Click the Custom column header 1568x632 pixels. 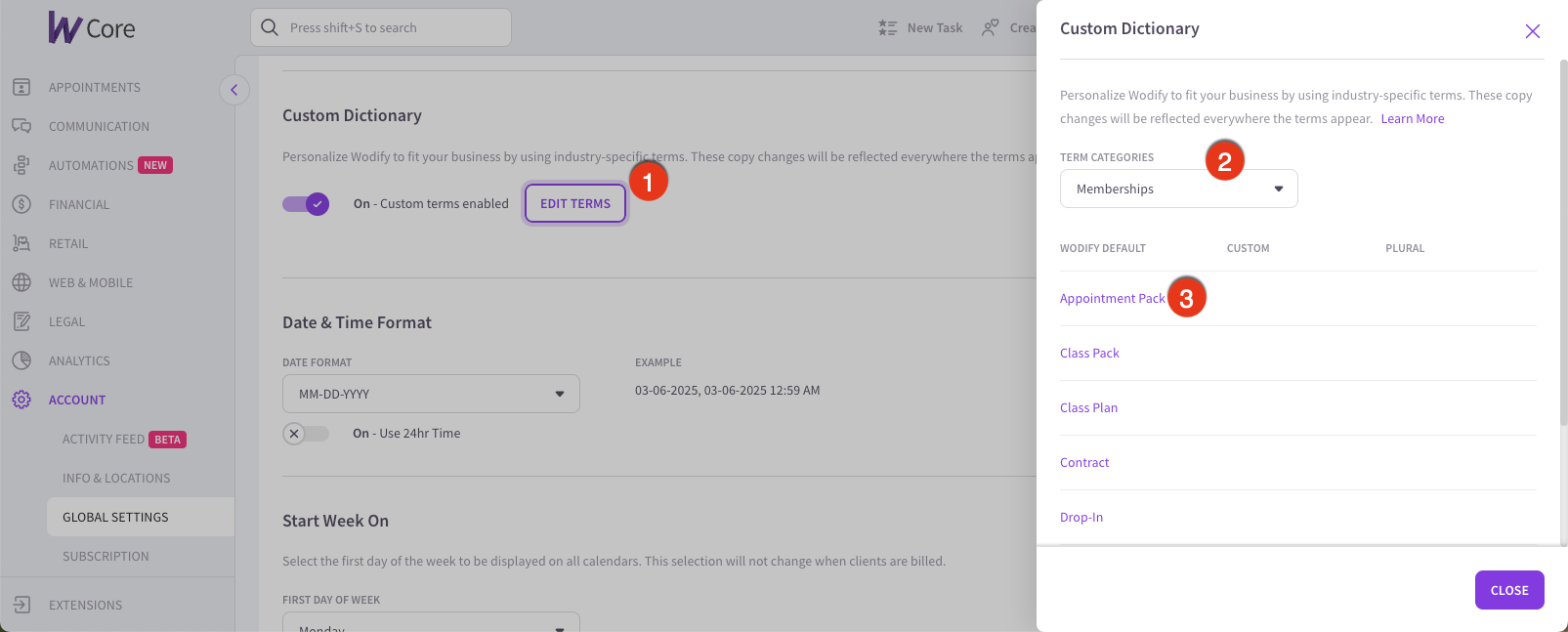(x=1249, y=248)
